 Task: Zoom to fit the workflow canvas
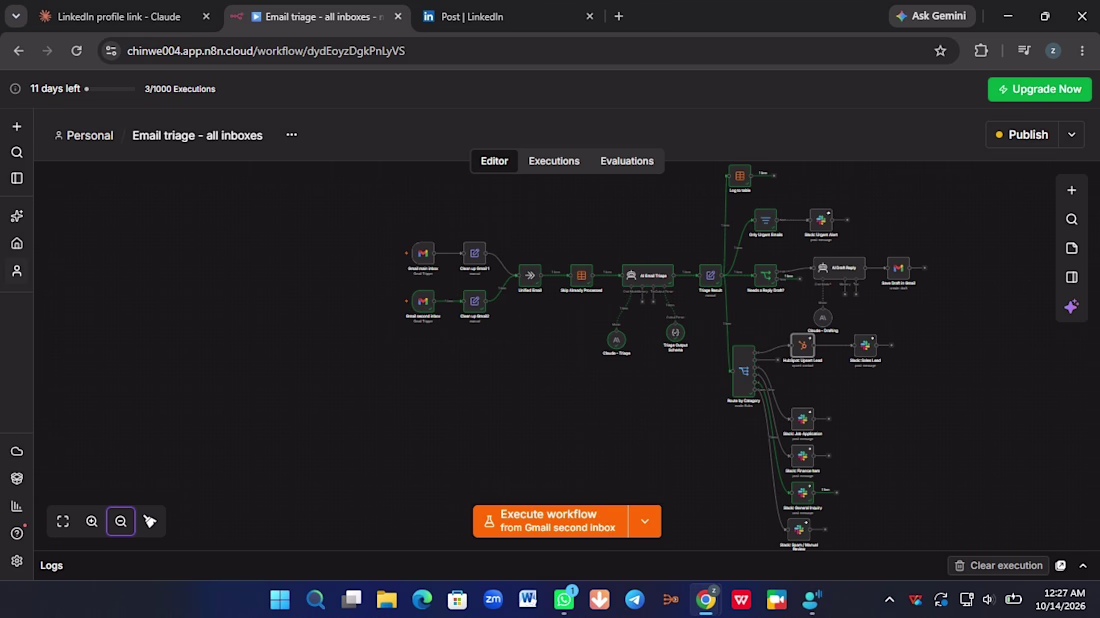(x=63, y=521)
